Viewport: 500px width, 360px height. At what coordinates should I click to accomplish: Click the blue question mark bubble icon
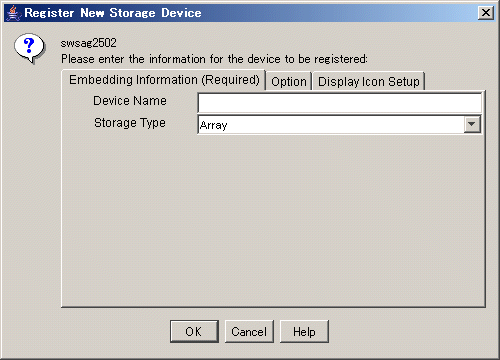coord(29,48)
